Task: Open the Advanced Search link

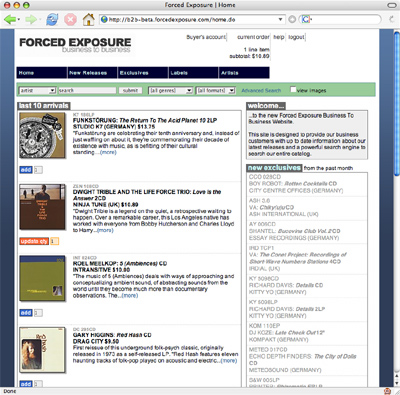Action: click(261, 90)
